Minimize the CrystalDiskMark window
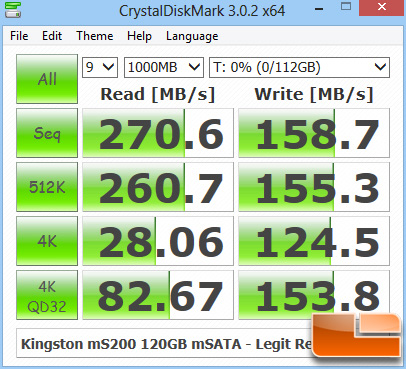Viewport: 406px width, 369px height. 319,8
